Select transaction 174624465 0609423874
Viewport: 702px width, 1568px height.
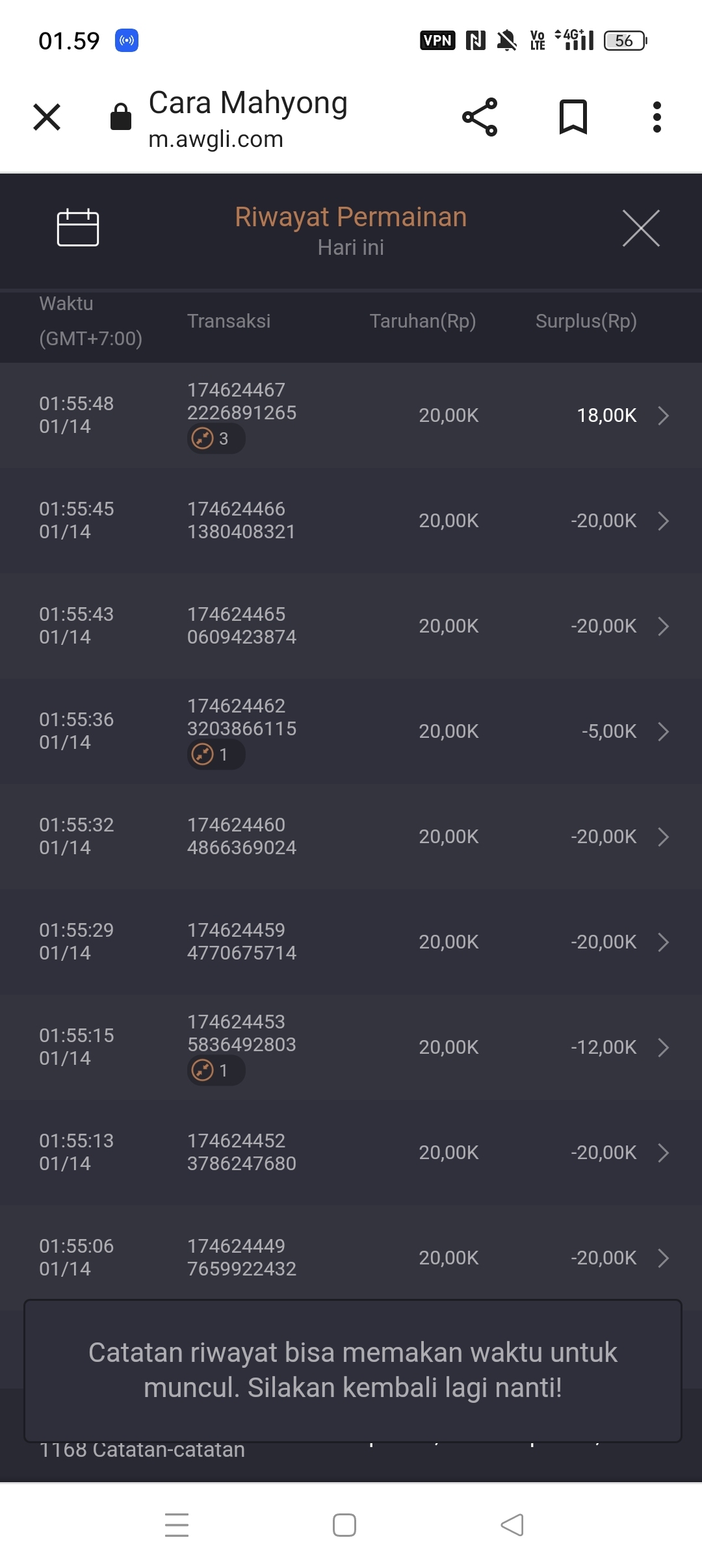(241, 625)
